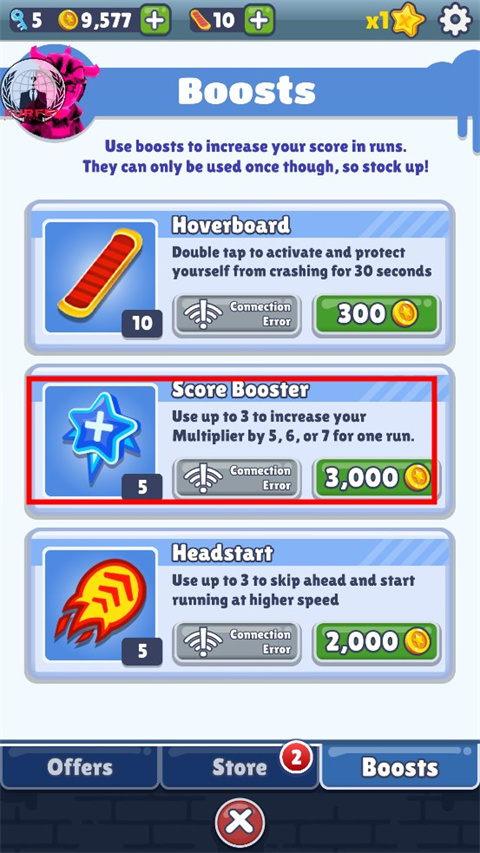This screenshot has width=480, height=853.
Task: Click the player avatar picture
Action: pyautogui.click(x=46, y=92)
